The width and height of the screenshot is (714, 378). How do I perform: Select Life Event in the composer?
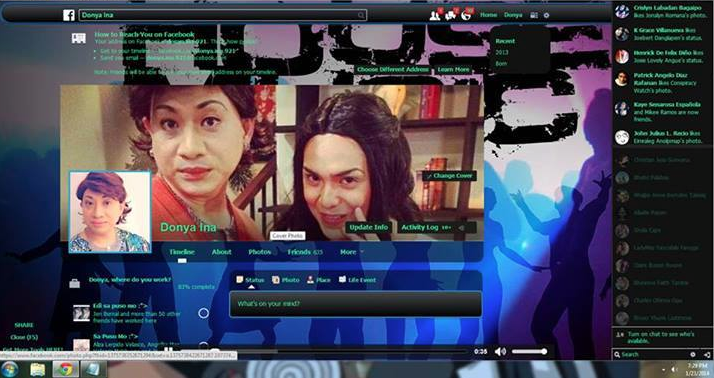tap(357, 280)
